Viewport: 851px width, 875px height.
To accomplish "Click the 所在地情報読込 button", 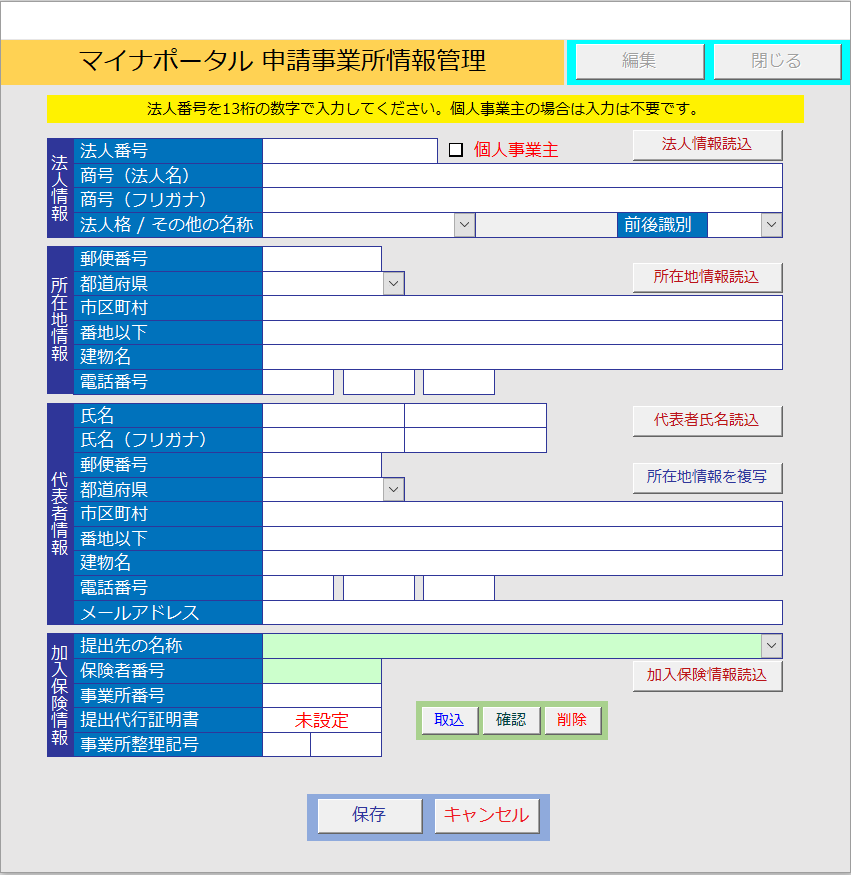I will pos(707,277).
